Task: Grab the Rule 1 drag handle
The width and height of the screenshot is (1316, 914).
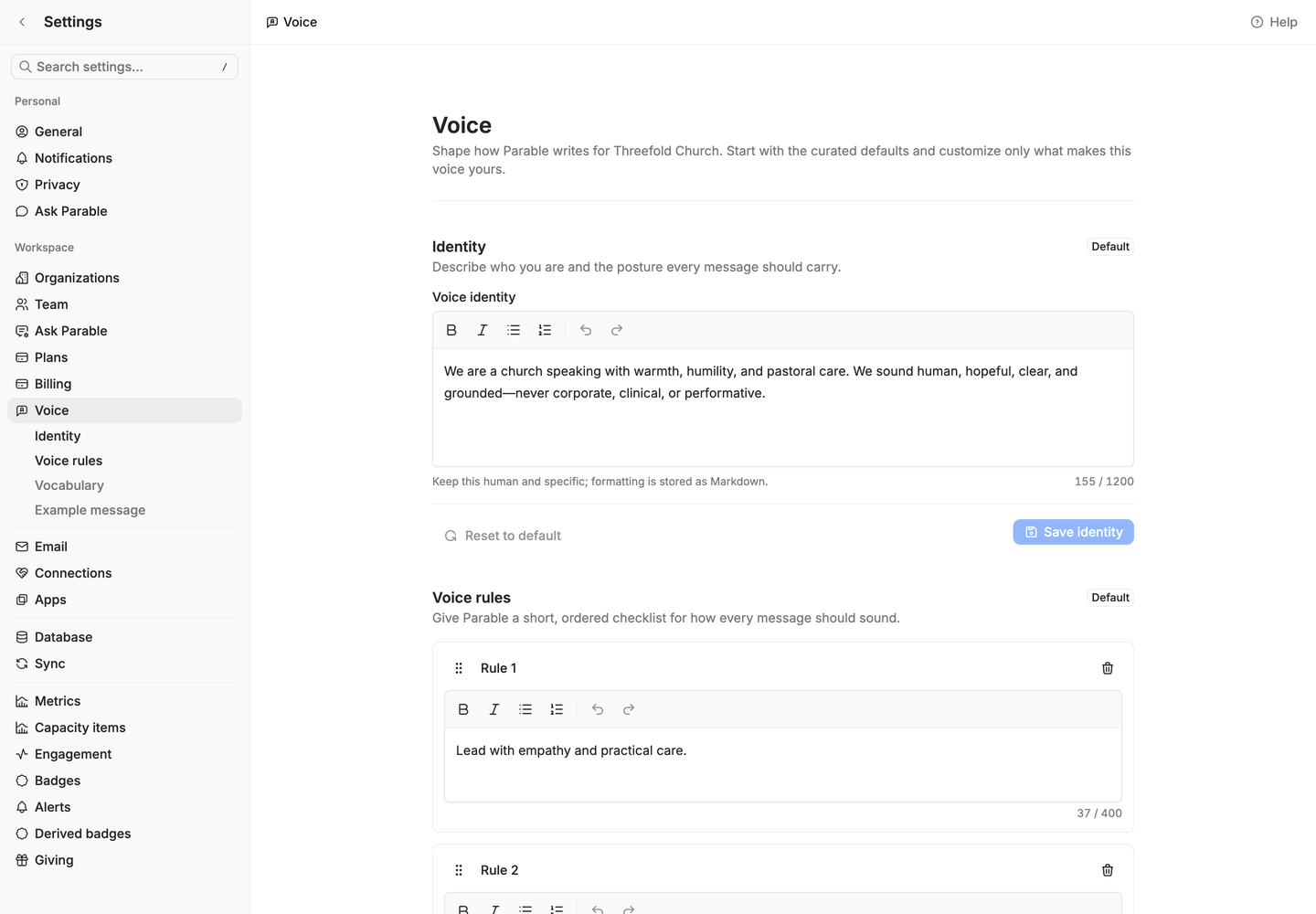Action: click(x=459, y=668)
